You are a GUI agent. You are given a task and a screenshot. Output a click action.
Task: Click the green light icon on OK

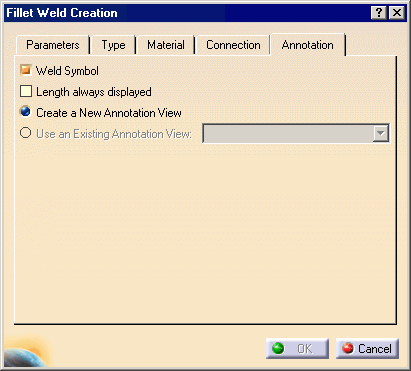click(x=278, y=349)
